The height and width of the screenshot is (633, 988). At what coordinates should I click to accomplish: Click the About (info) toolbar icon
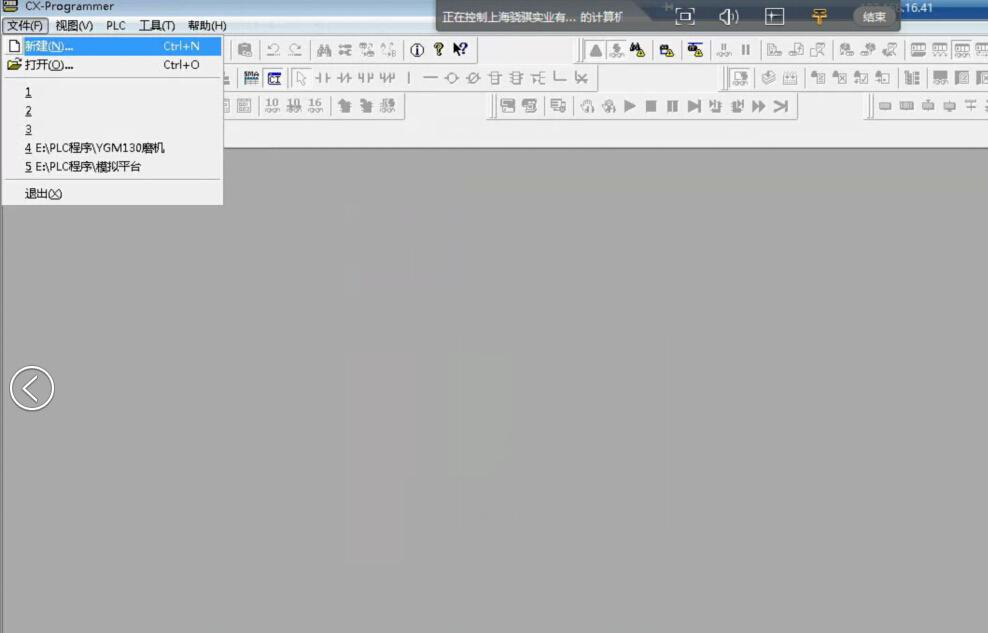tap(417, 50)
